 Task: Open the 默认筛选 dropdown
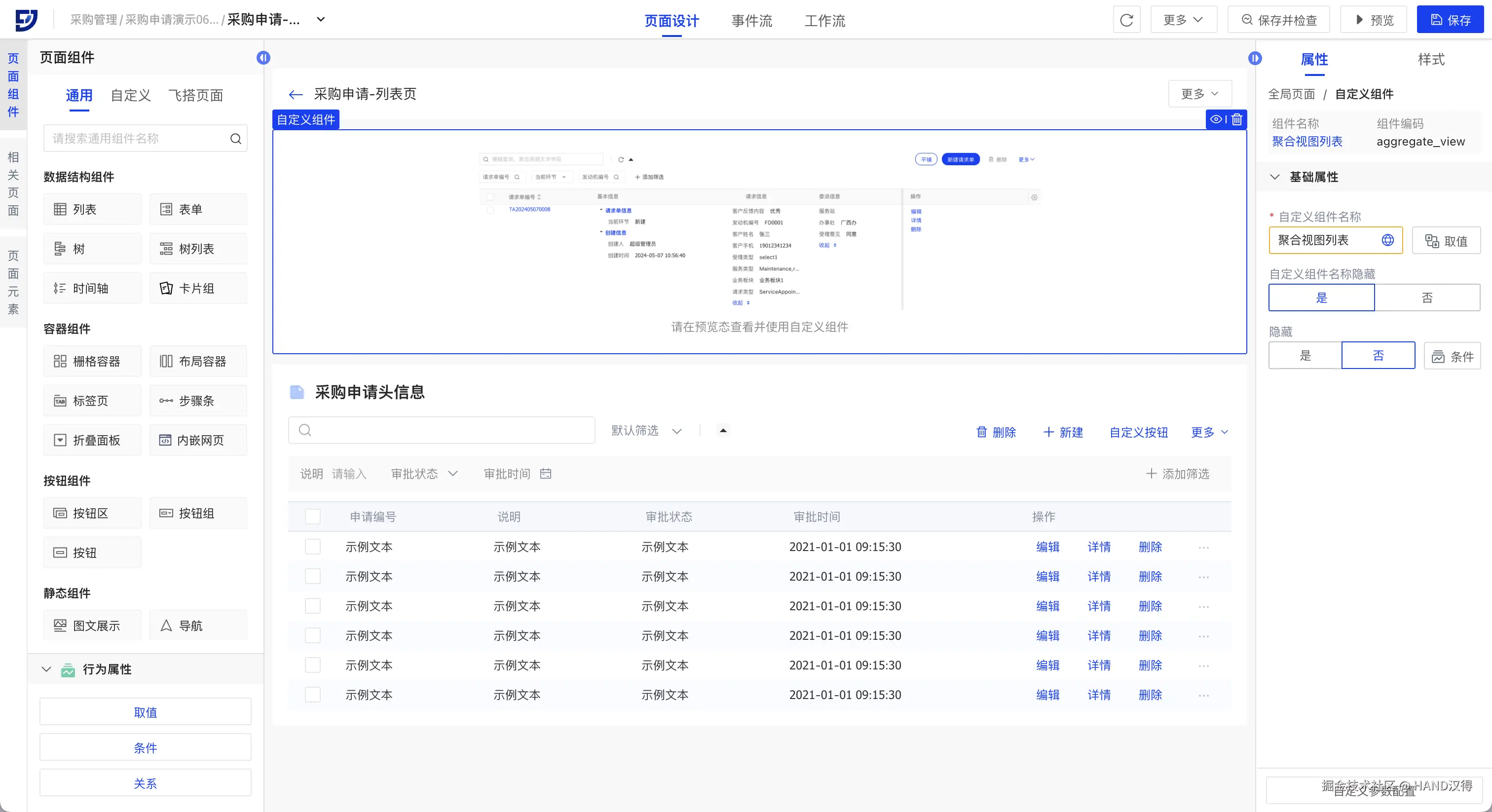646,430
